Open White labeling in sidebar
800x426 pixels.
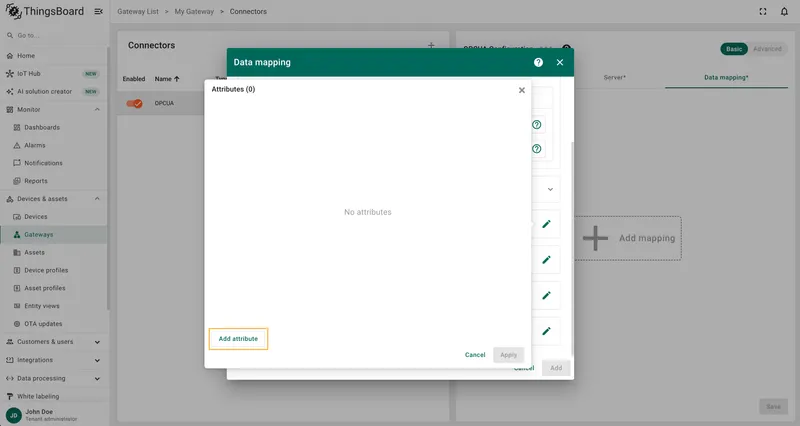(x=54, y=396)
